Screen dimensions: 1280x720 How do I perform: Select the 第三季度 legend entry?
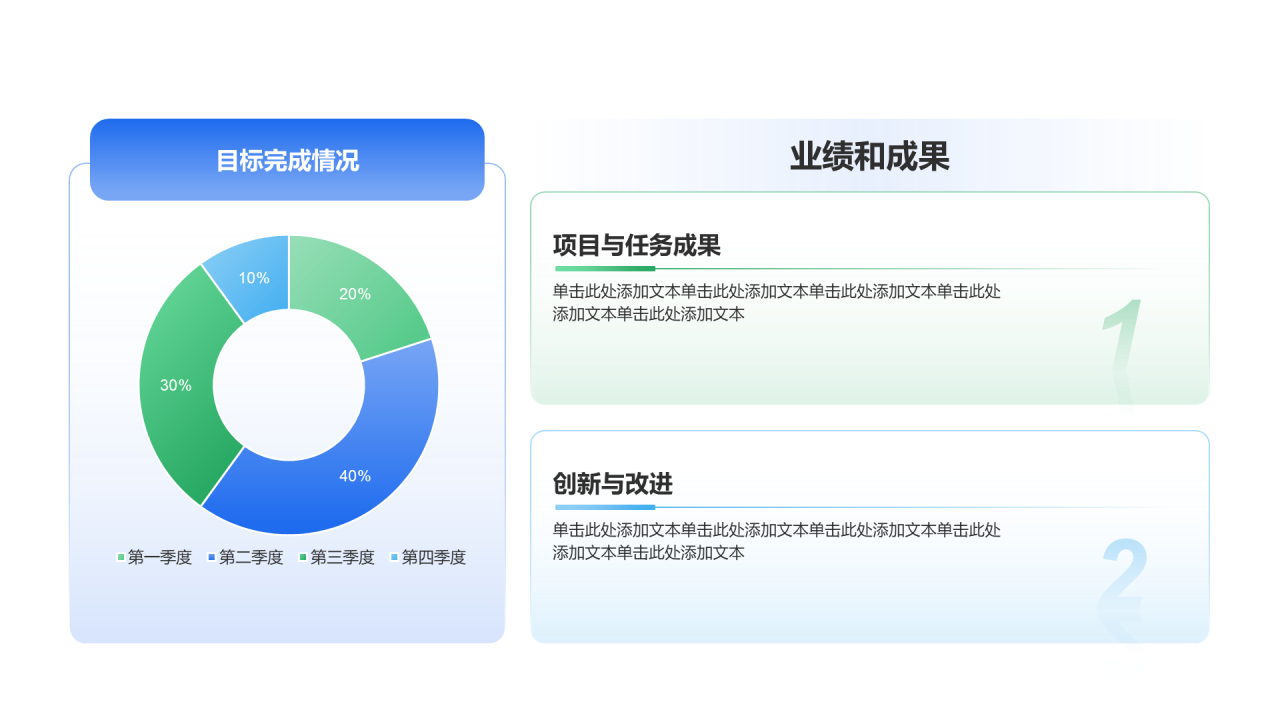coord(337,557)
